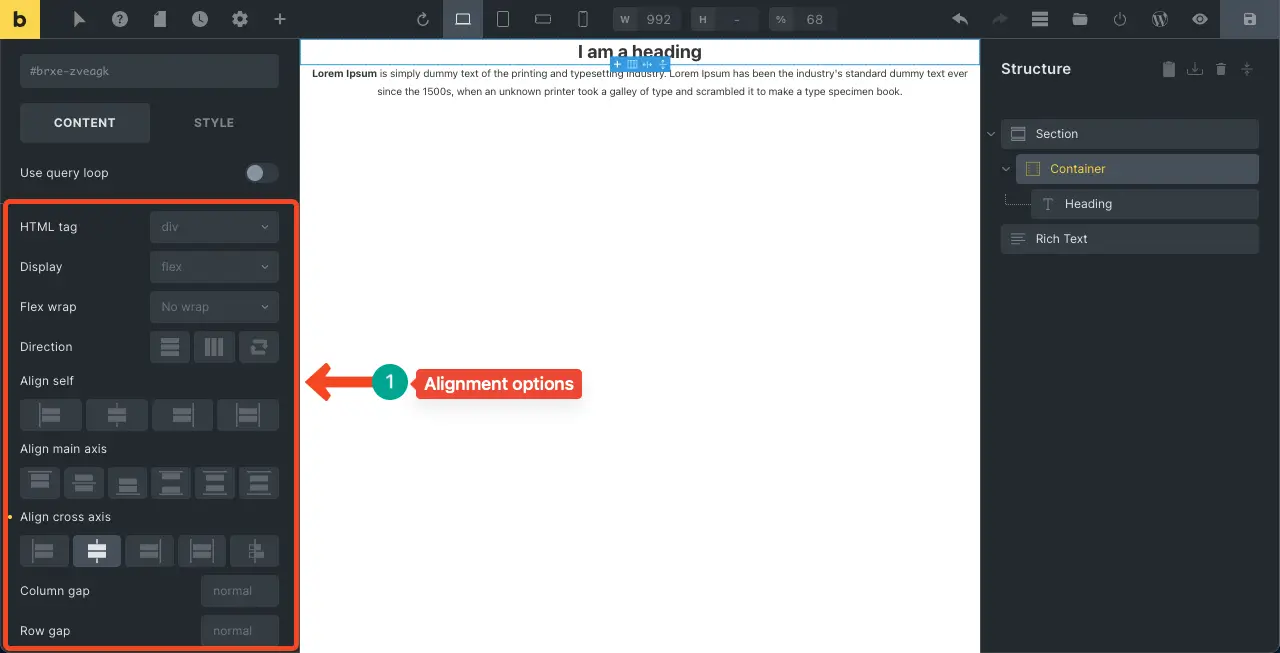Select Section in the structure tree

coord(1130,134)
